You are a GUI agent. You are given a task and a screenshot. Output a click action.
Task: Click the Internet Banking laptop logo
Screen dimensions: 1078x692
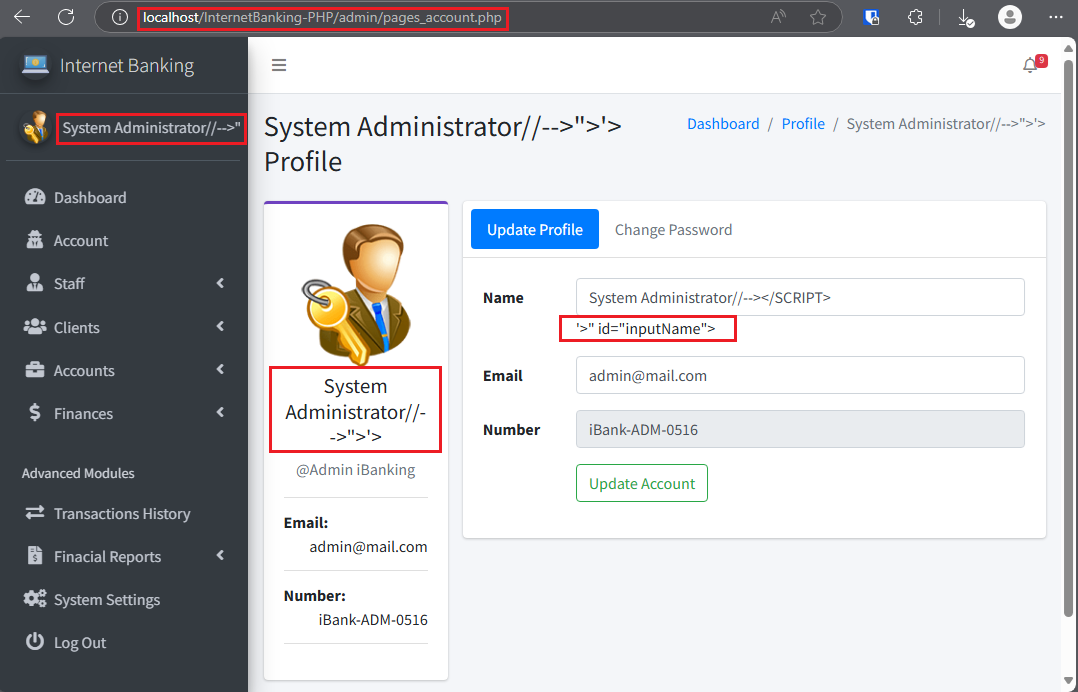point(35,65)
